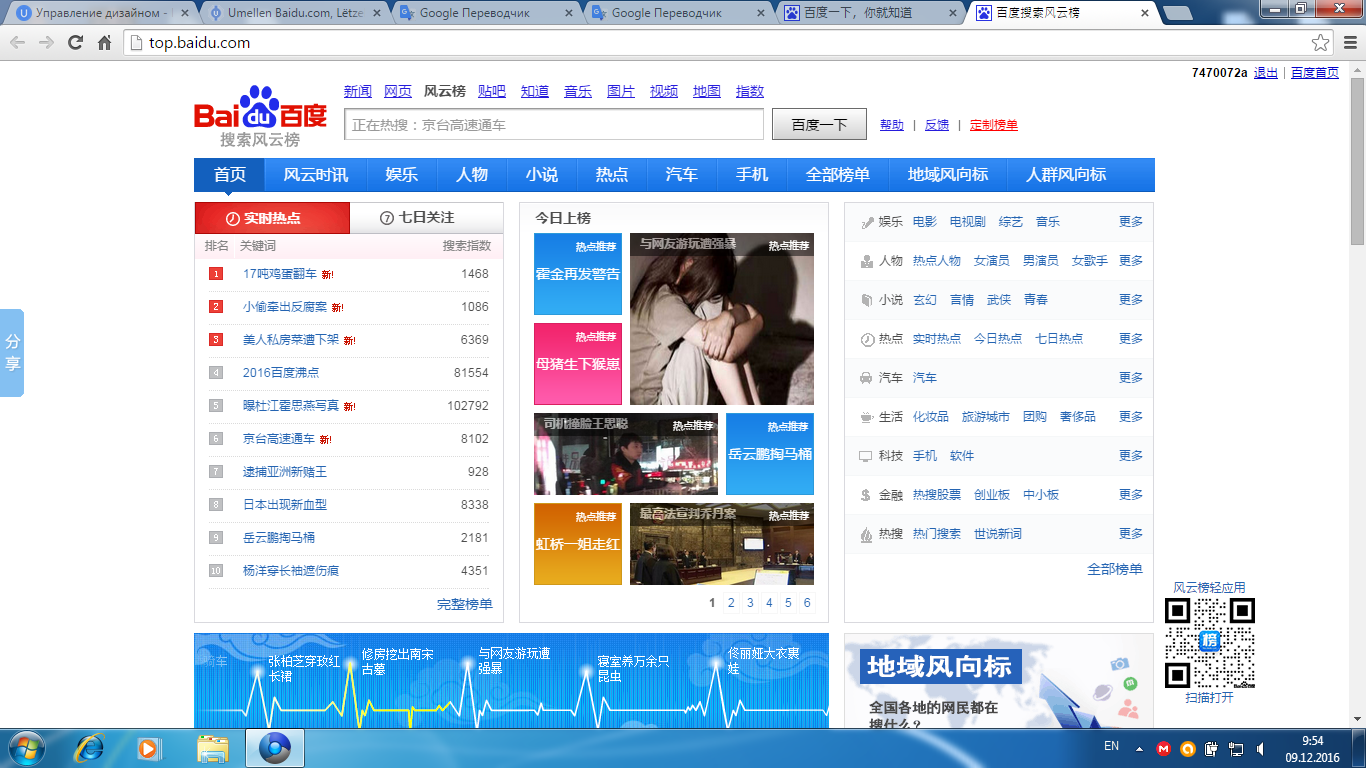The width and height of the screenshot is (1366, 768).
Task: Open browser home page icon
Action: (x=104, y=43)
